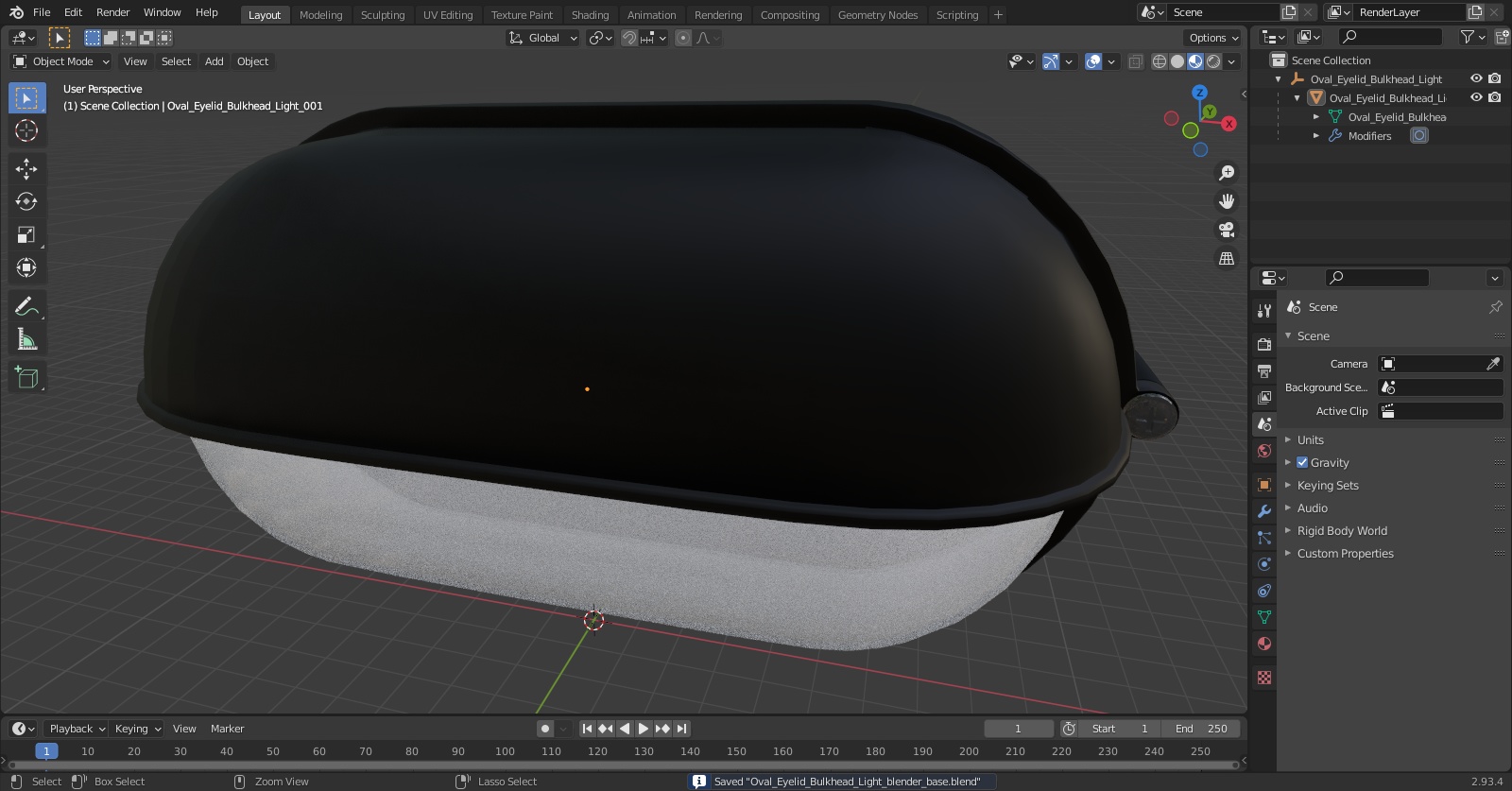Open the Marker menu in timeline
This screenshot has height=791, width=1512.
227,729
